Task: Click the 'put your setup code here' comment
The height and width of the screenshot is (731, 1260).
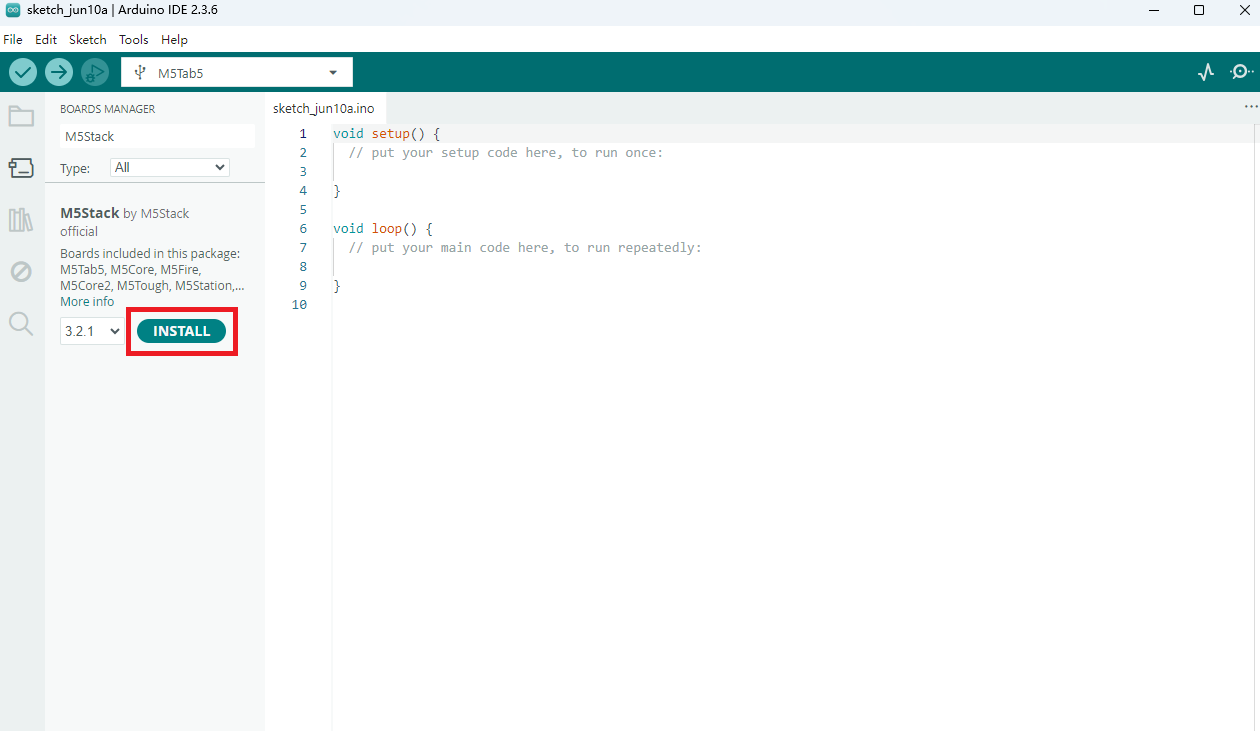Action: (506, 153)
